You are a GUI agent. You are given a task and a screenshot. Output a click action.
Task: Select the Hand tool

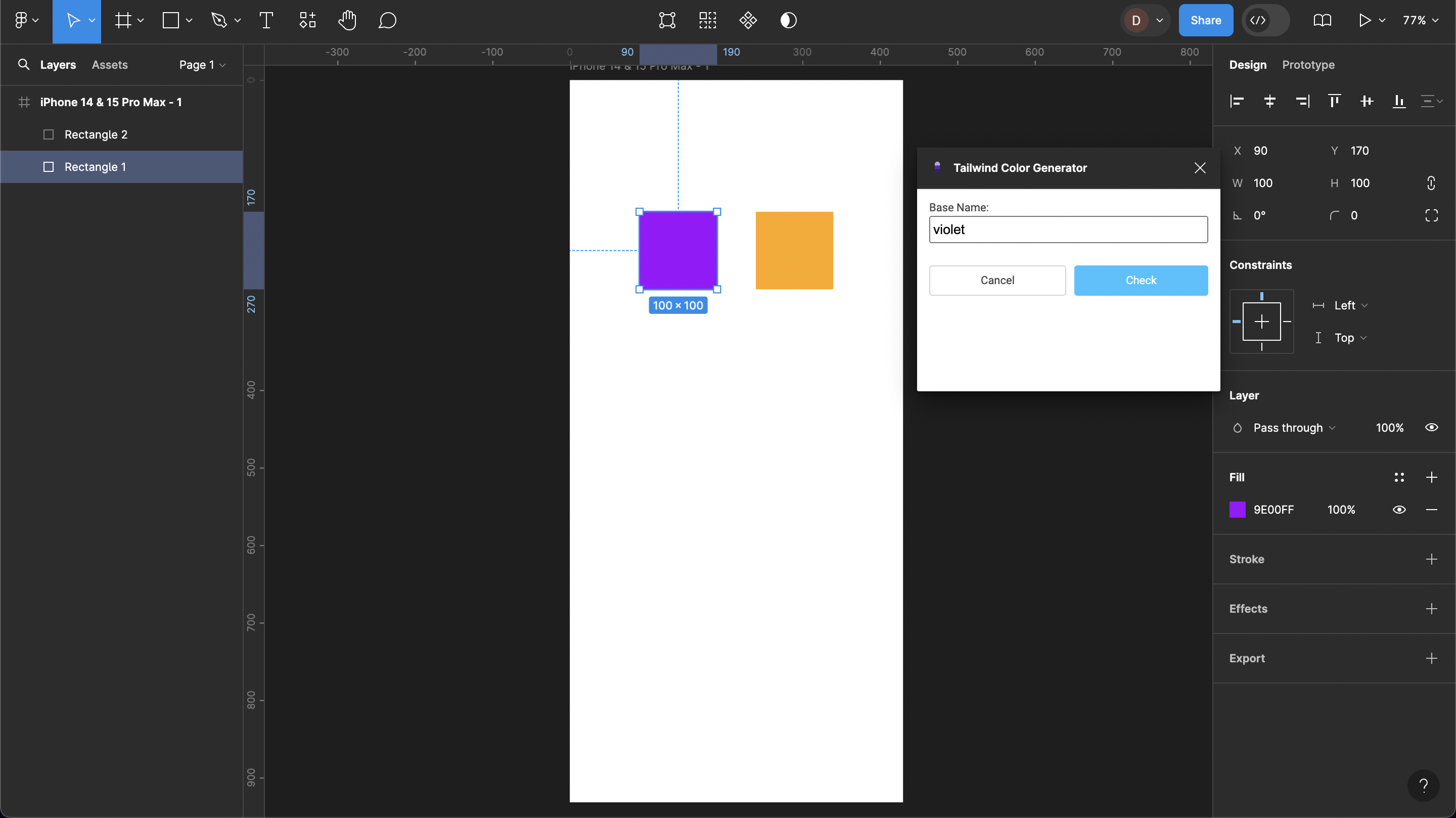click(x=347, y=20)
